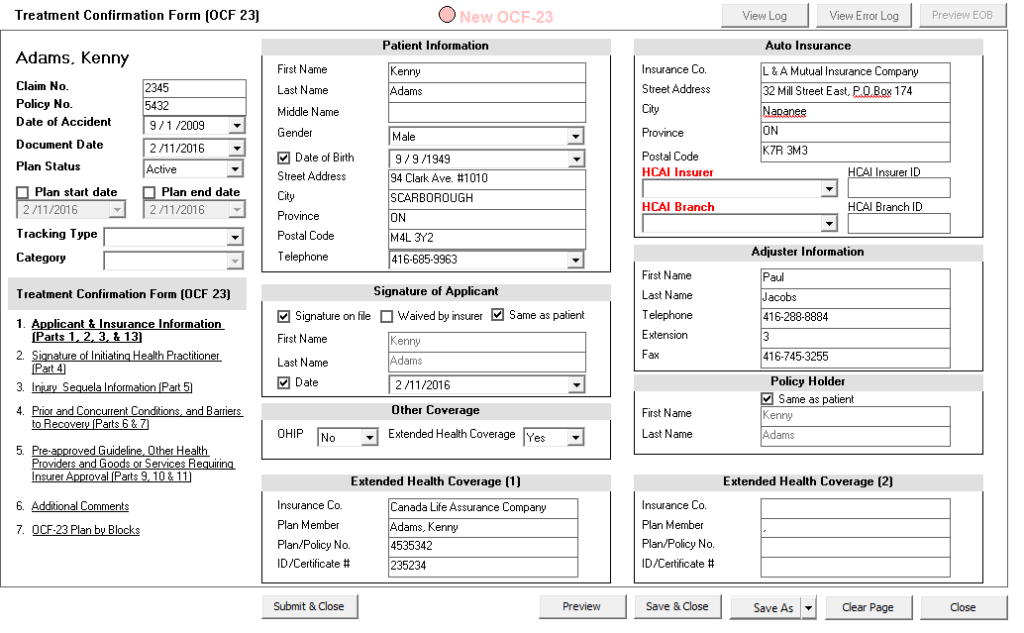
Task: Click Submit & Close
Action: pos(309,606)
